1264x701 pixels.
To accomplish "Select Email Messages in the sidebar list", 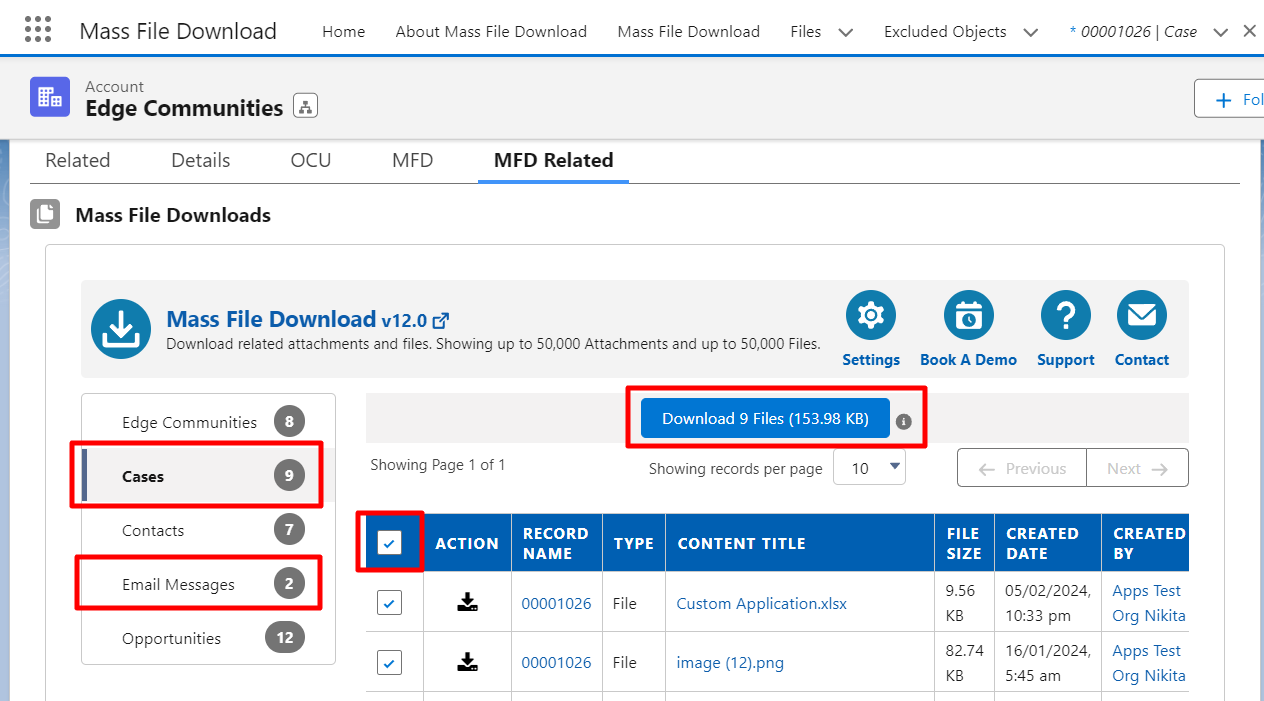I will 208,584.
